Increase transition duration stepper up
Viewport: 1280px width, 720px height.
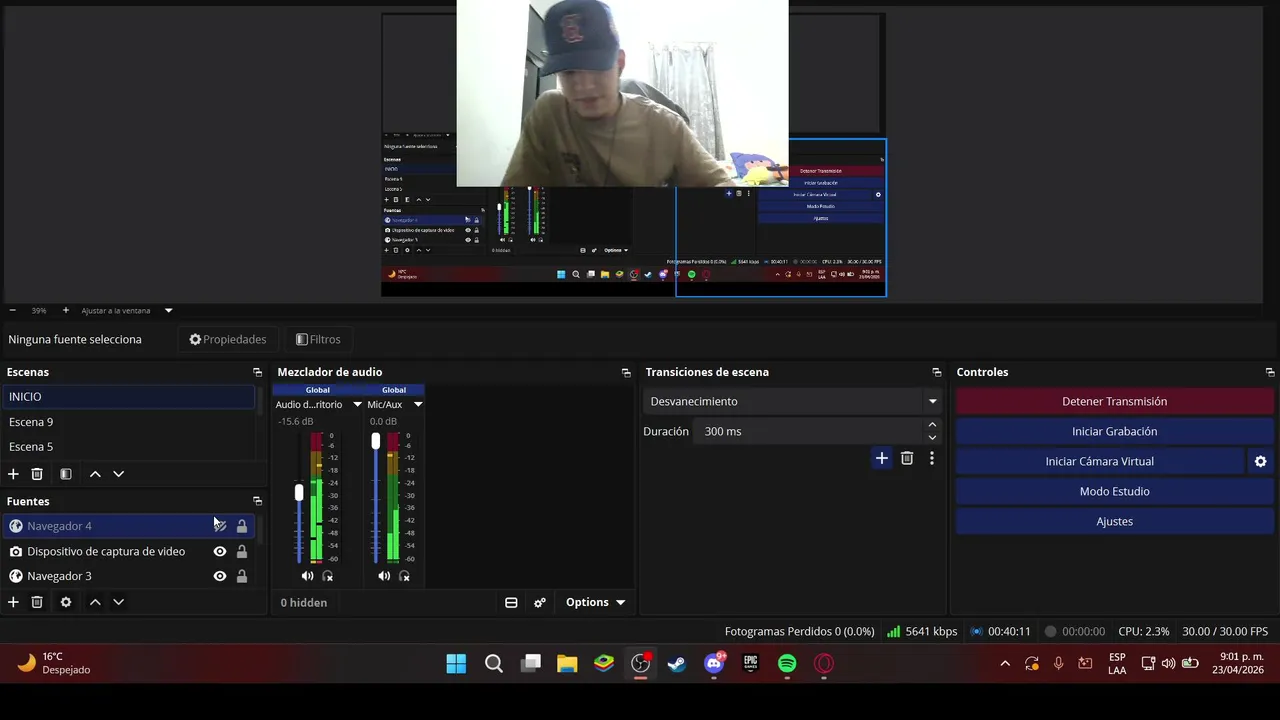click(x=932, y=425)
